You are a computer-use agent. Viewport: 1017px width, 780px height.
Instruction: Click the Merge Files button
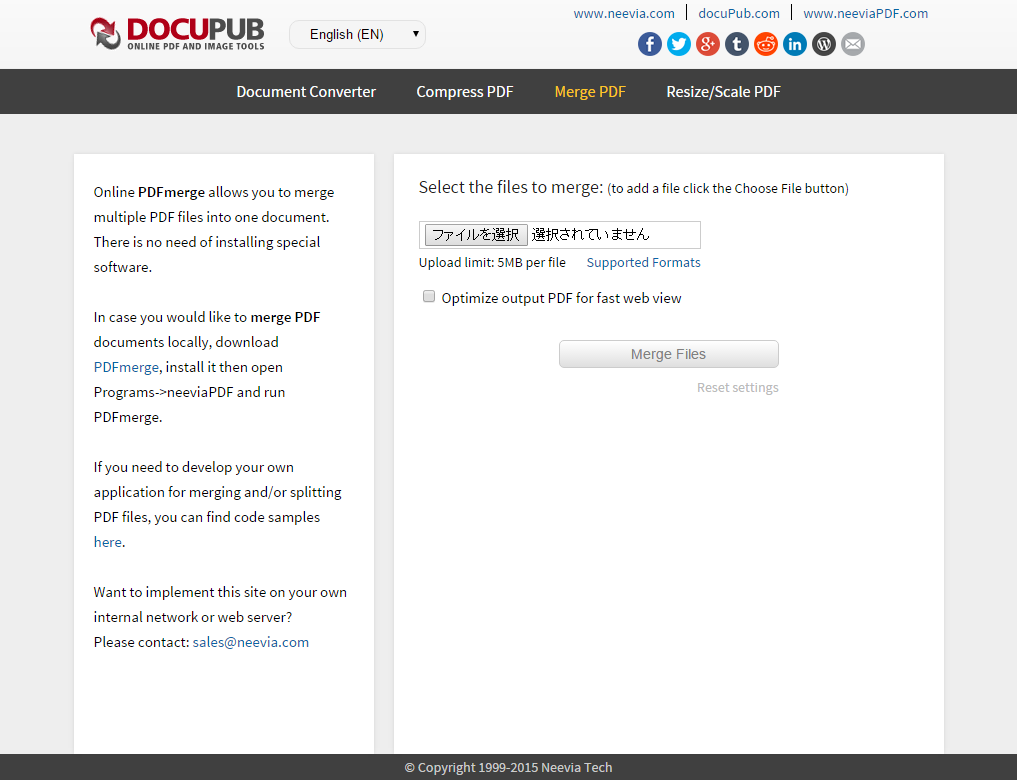pos(669,354)
